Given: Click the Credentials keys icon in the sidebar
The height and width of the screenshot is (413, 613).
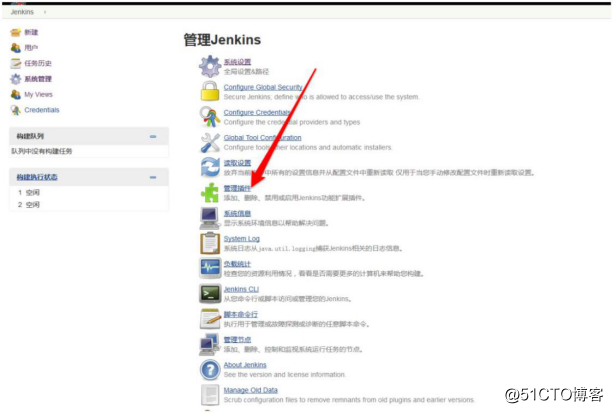Looking at the screenshot, I should 16,110.
